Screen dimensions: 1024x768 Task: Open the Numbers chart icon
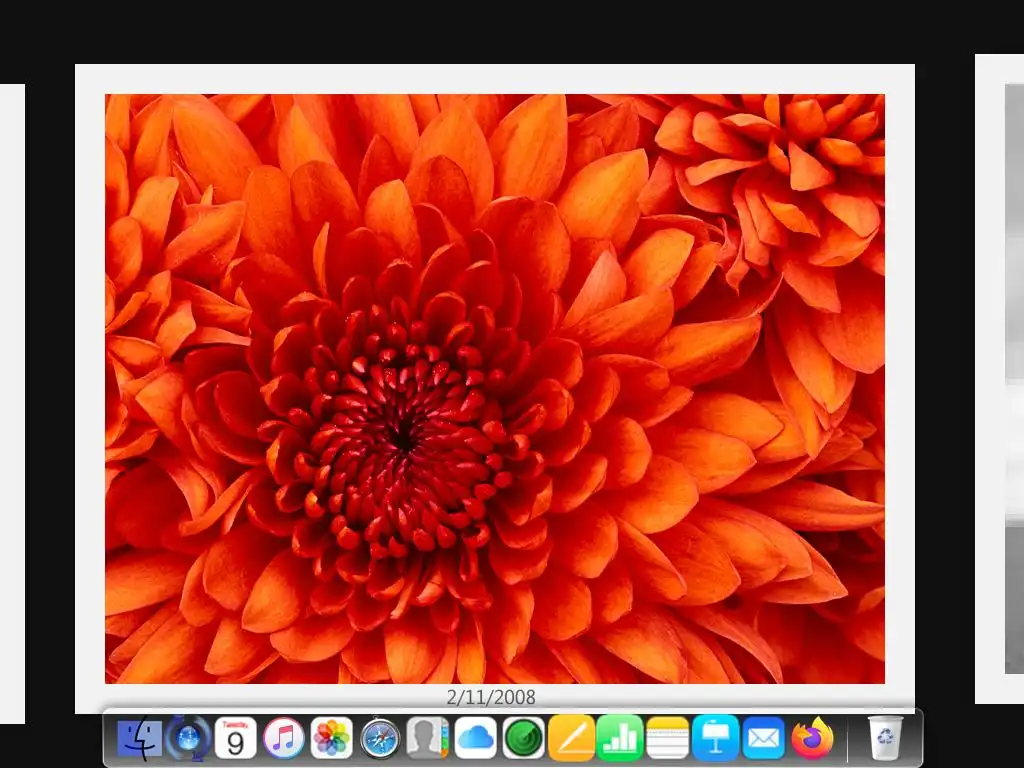(620, 738)
